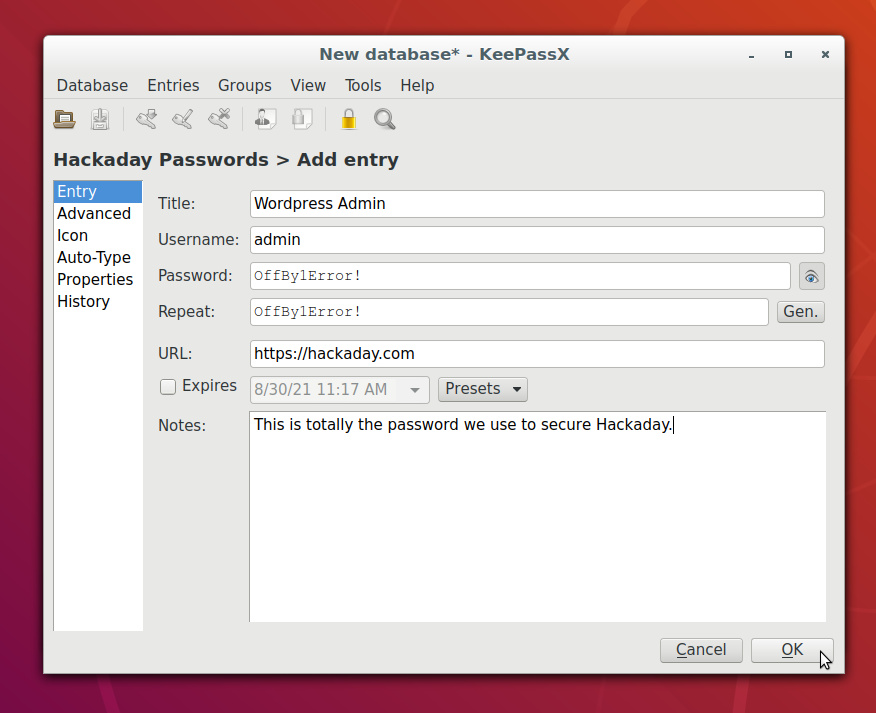Open search with the magnifier icon

(x=384, y=120)
